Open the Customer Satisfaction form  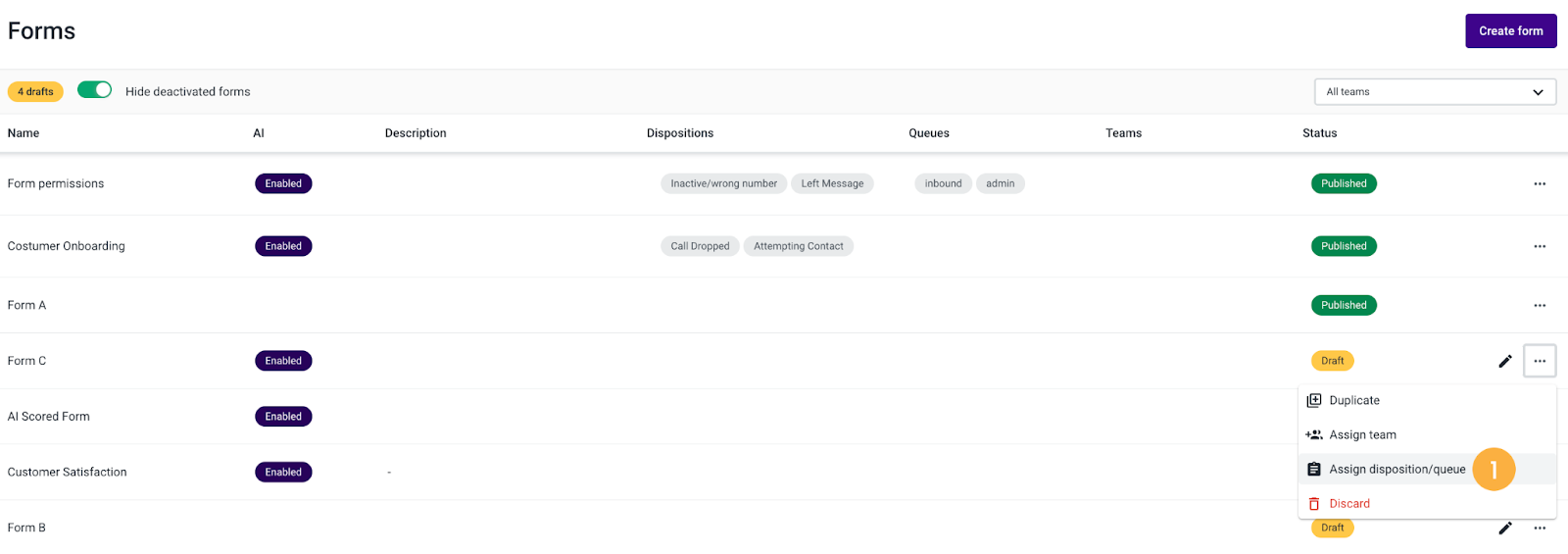[x=68, y=472]
